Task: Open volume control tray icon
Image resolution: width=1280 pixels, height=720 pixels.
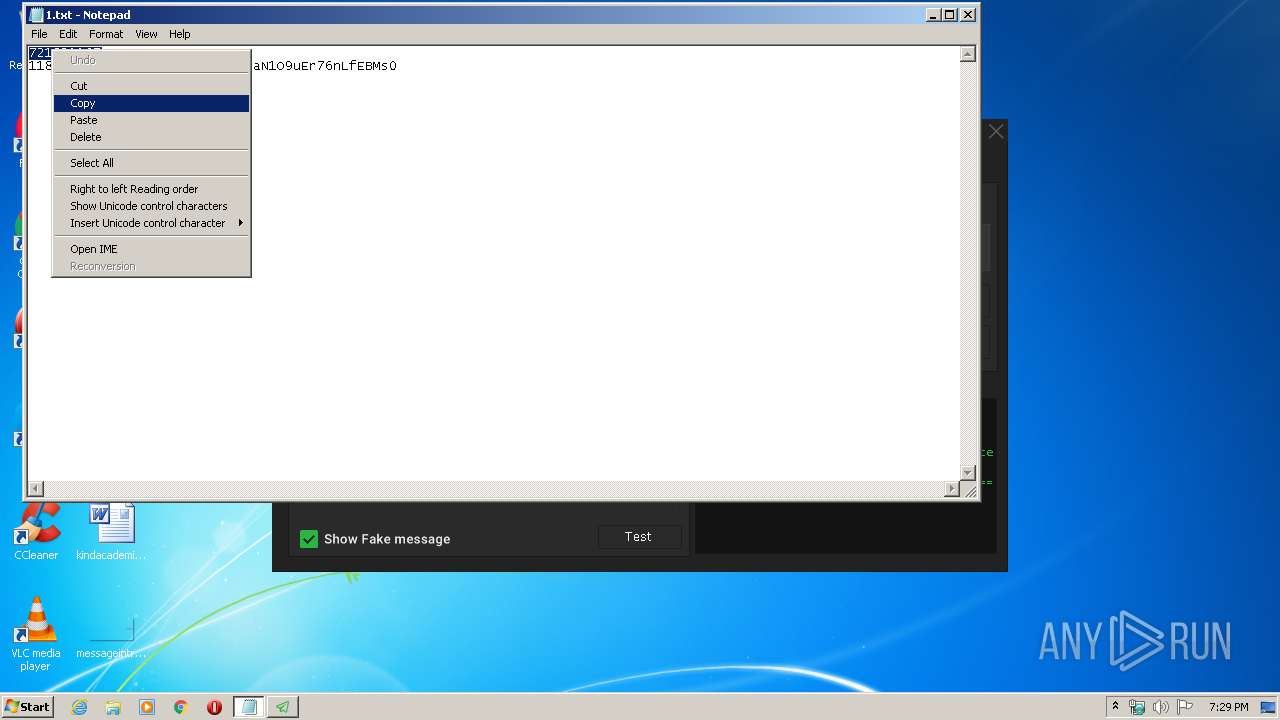Action: (x=1161, y=707)
